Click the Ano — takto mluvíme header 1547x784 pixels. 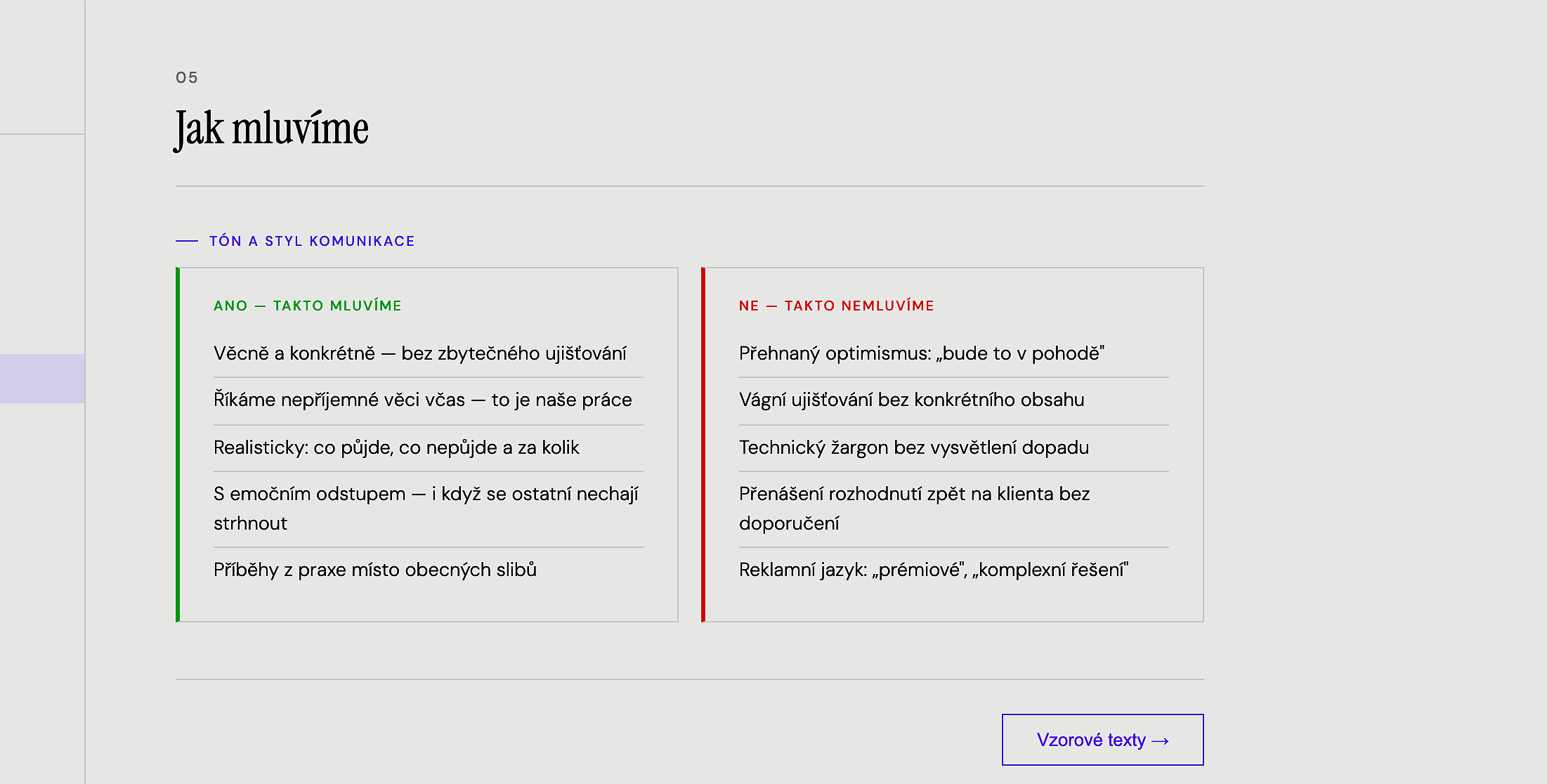308,306
